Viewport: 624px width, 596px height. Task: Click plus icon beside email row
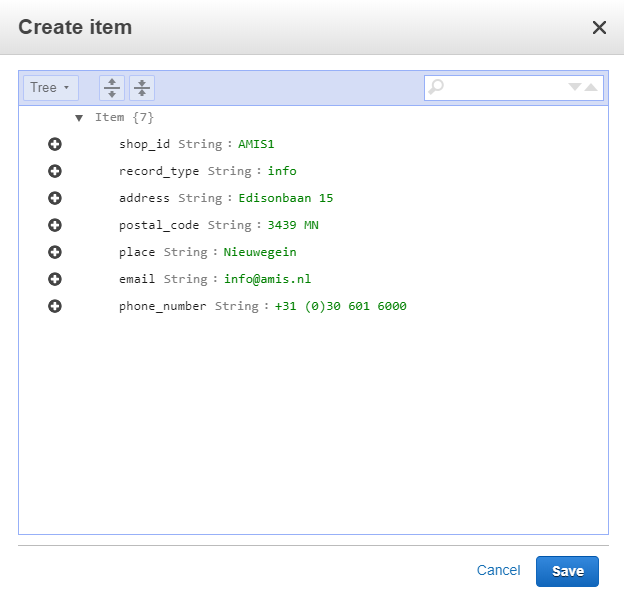point(55,279)
